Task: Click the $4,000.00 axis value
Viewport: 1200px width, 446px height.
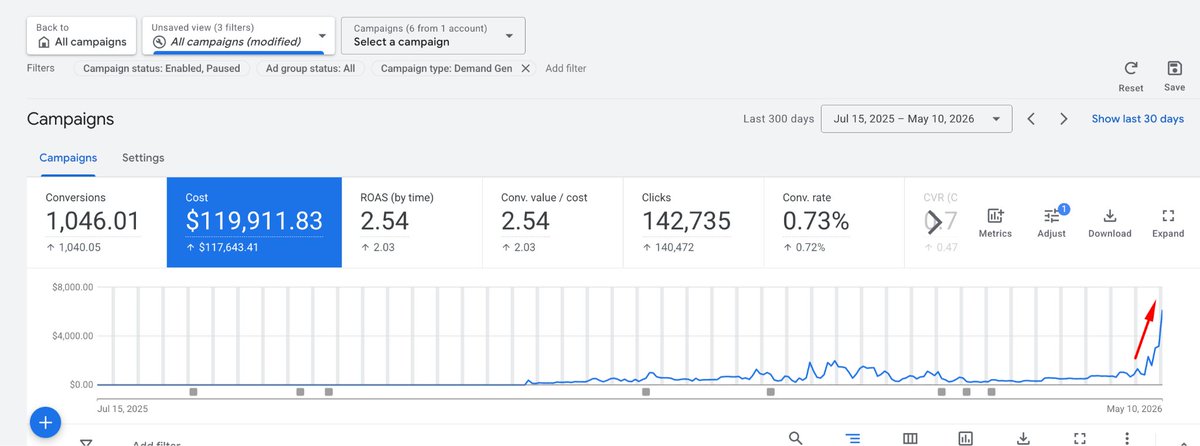Action: 72,336
